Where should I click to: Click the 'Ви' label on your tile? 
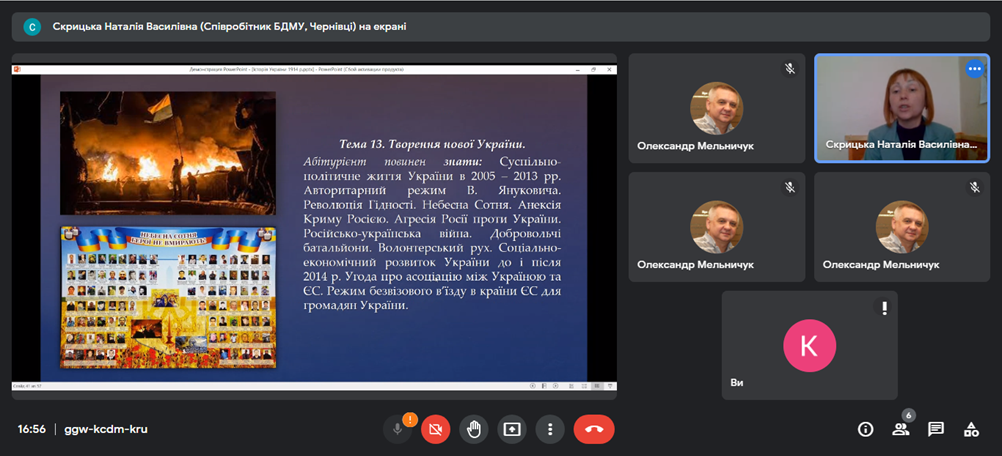(x=737, y=383)
